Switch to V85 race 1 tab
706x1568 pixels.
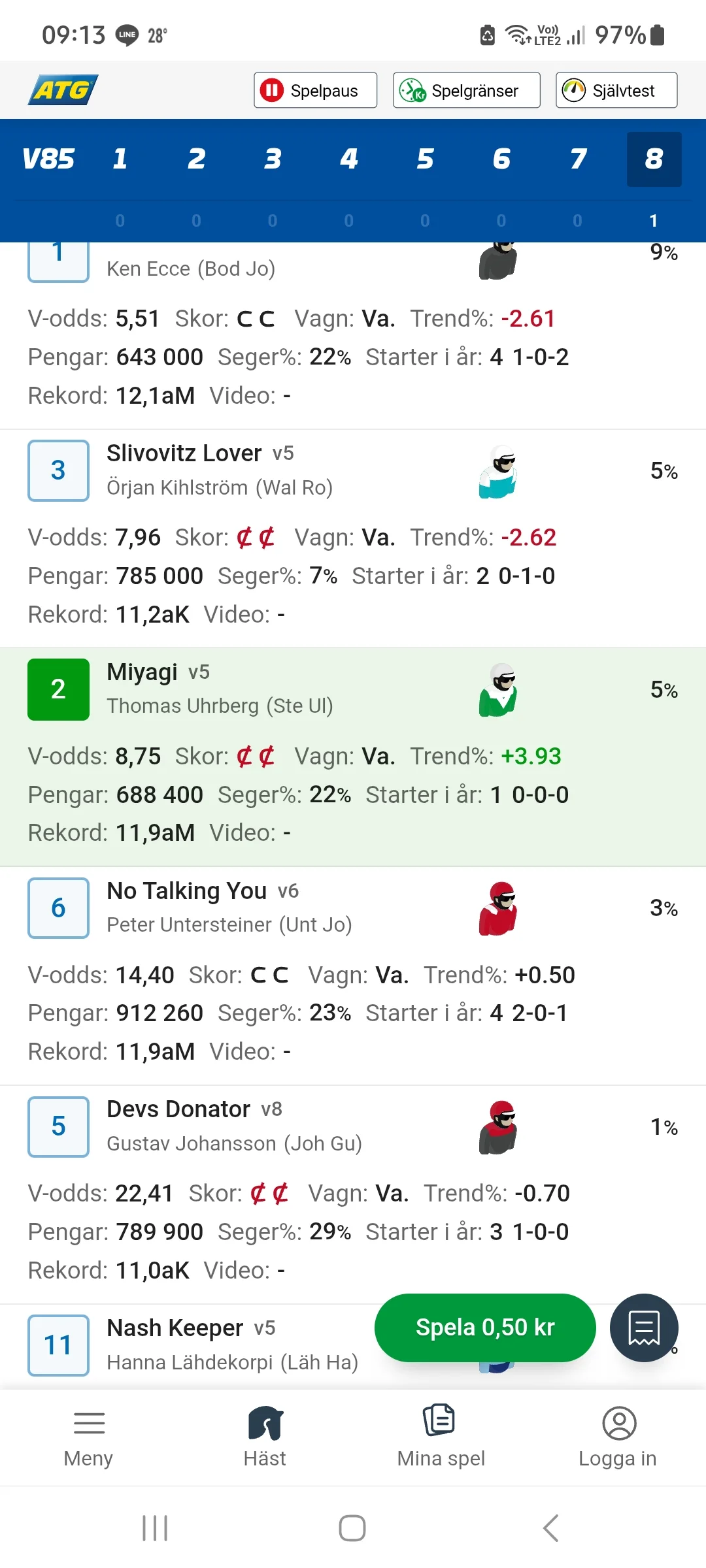click(120, 159)
